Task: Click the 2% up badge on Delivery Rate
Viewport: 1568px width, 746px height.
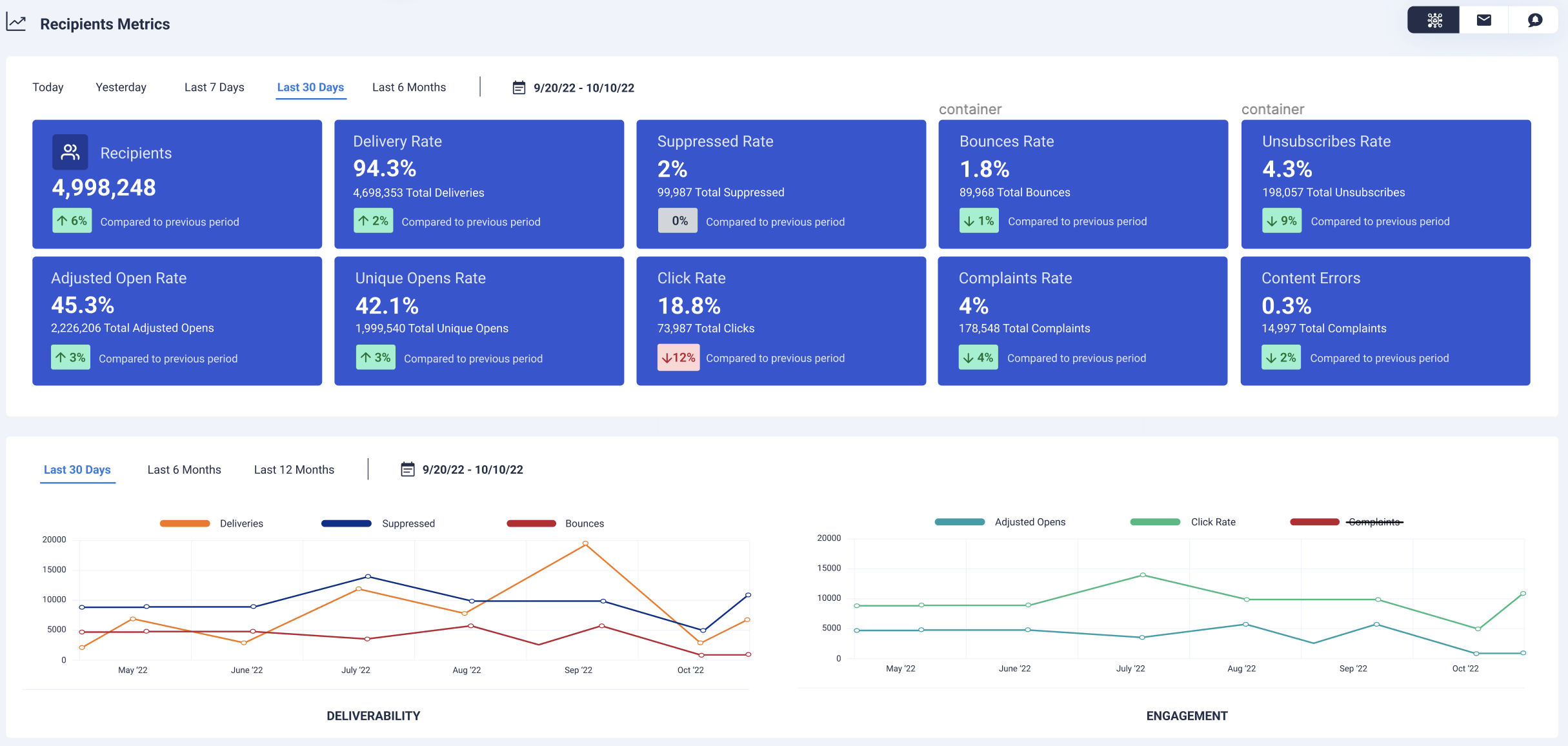Action: click(x=373, y=221)
